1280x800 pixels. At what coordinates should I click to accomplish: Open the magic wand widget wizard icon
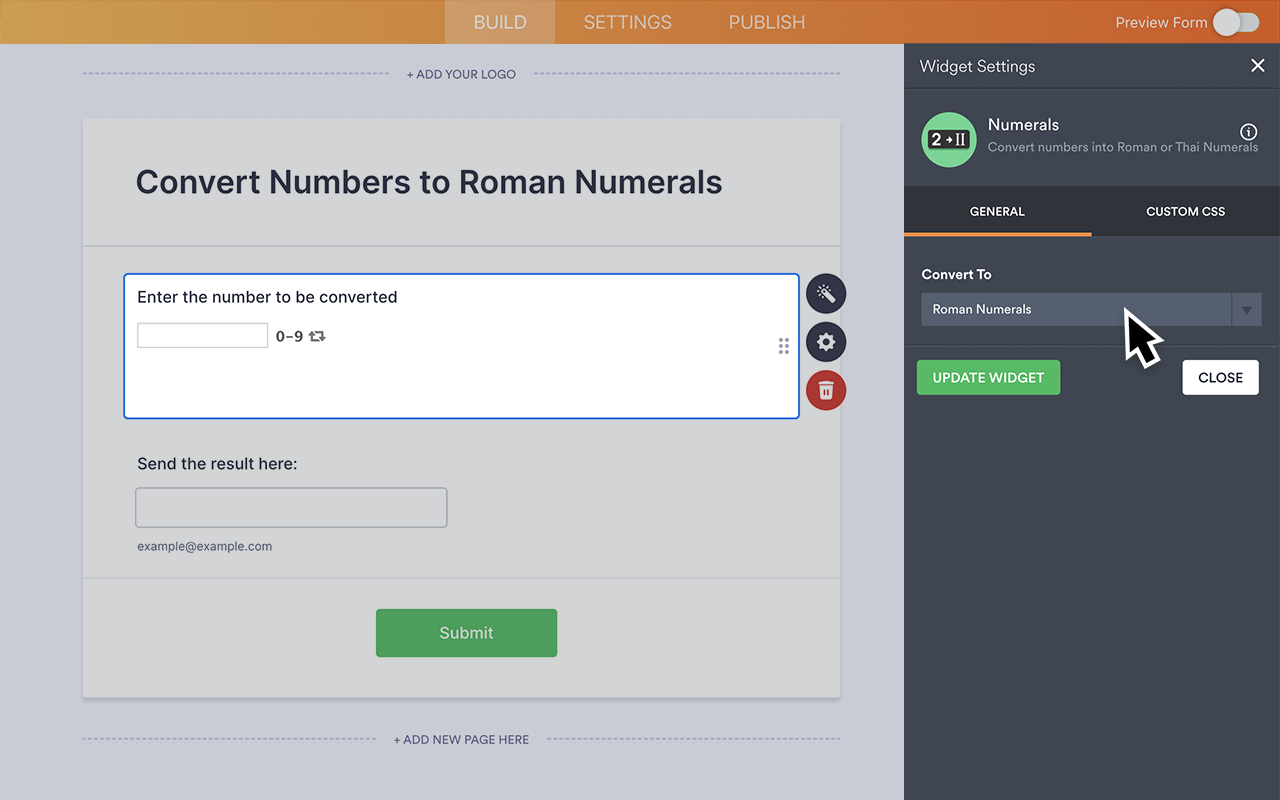point(825,293)
